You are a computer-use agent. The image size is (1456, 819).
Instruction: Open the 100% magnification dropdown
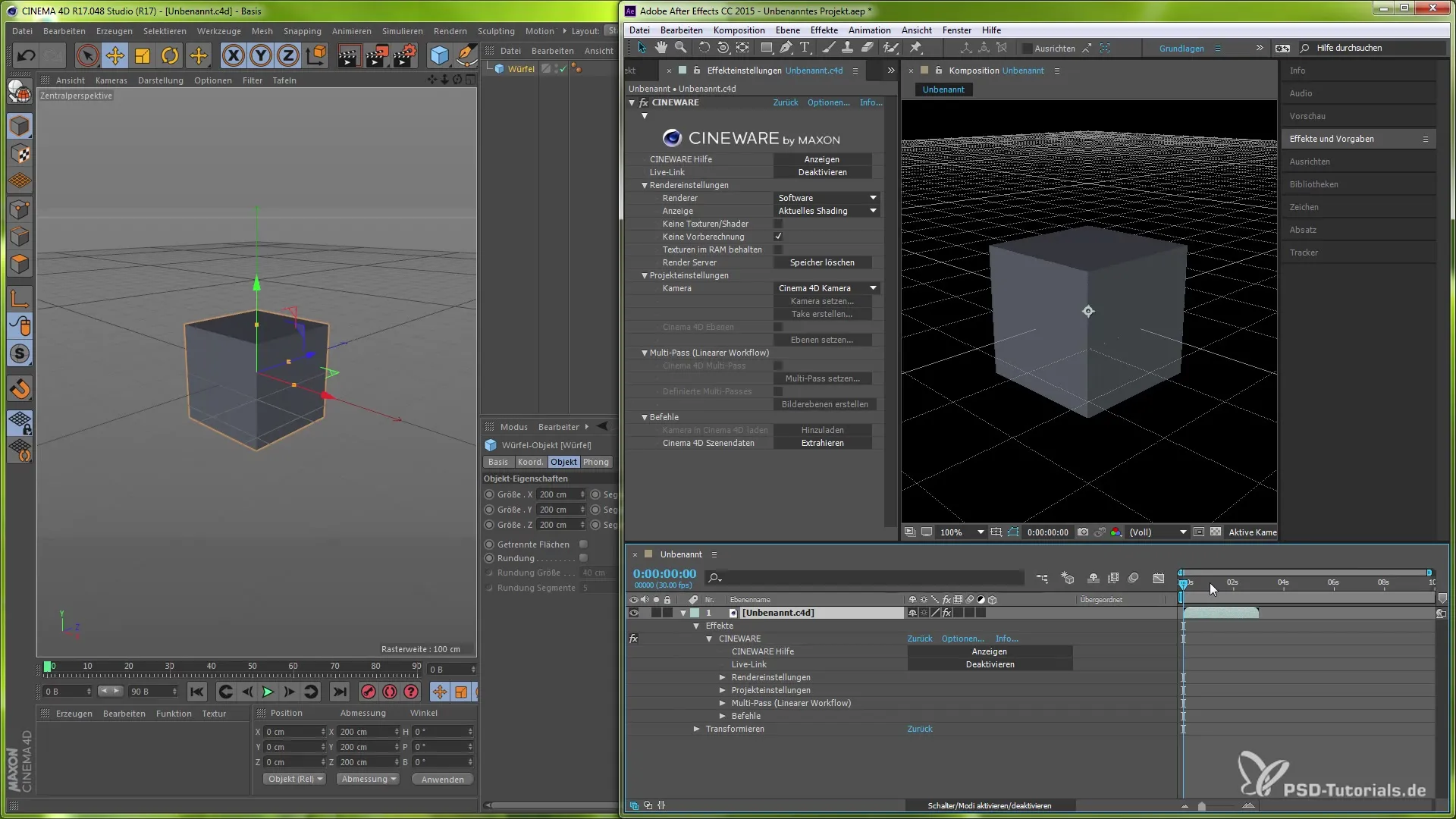coord(961,532)
